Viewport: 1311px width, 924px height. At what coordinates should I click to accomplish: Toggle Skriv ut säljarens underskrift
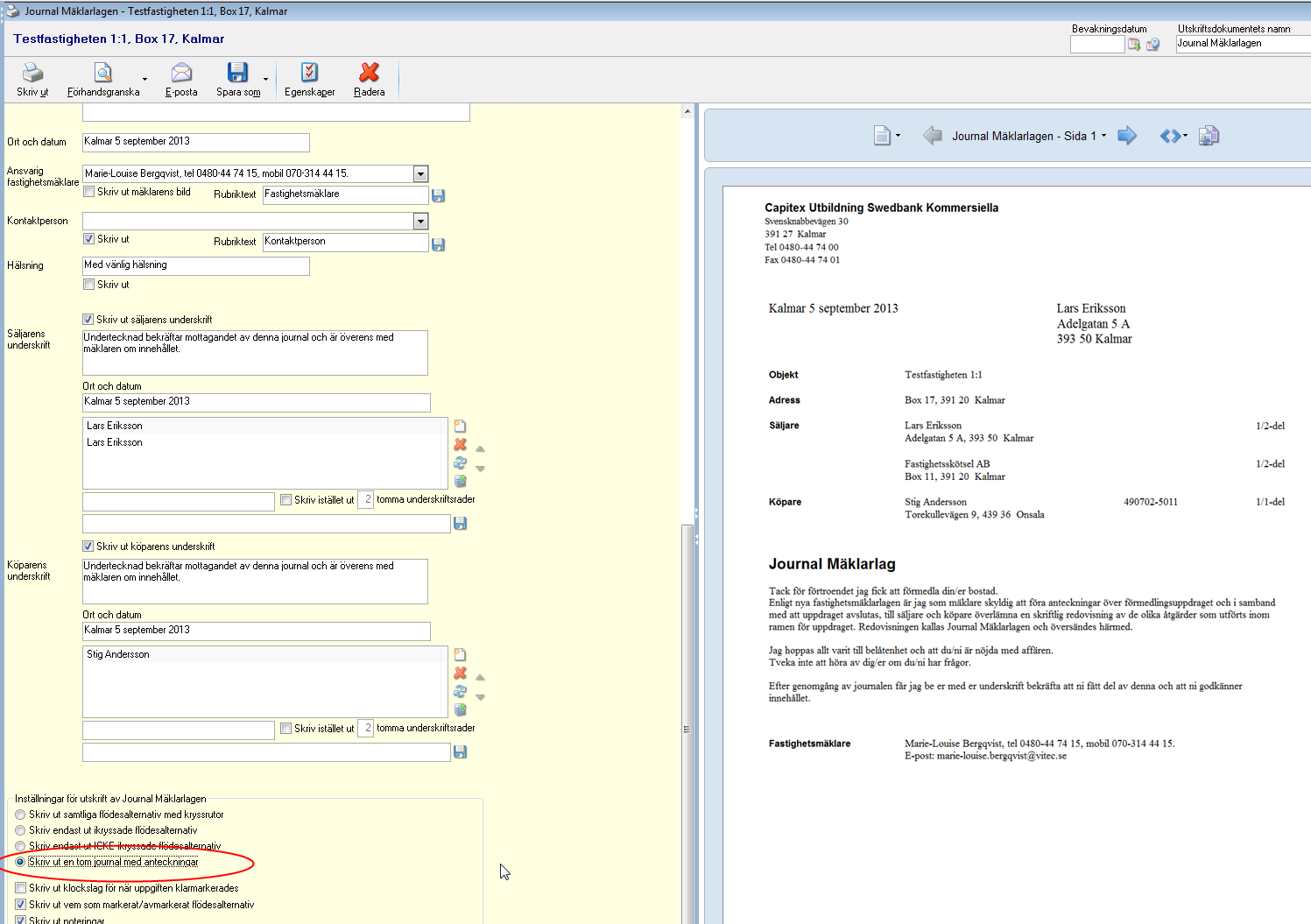88,320
